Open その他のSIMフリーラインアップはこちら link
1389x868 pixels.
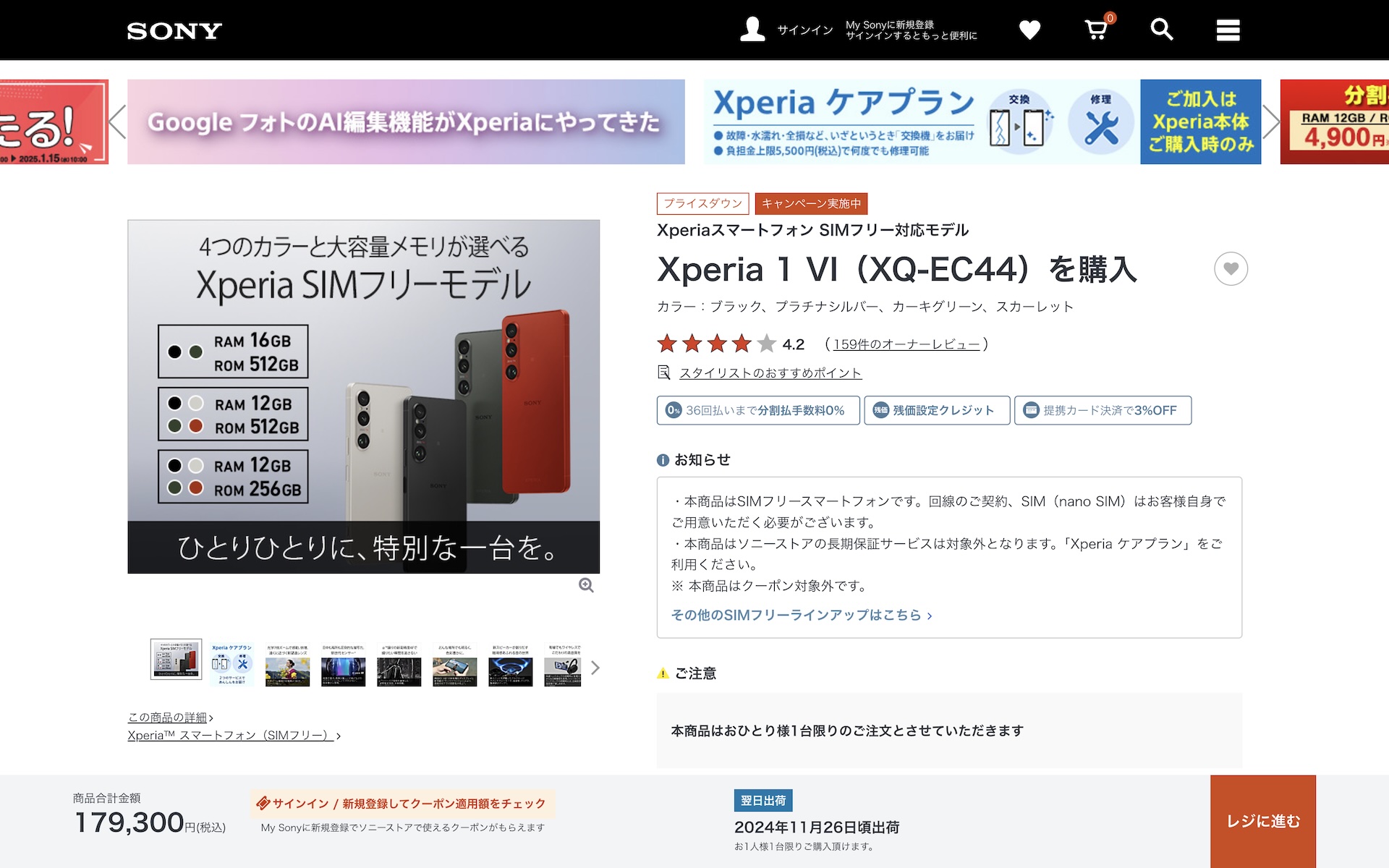[x=801, y=615]
